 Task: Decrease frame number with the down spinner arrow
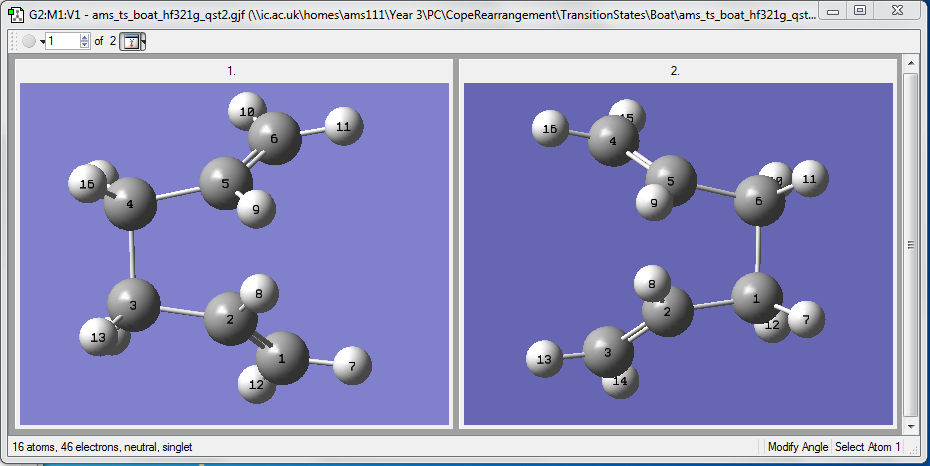(x=84, y=45)
